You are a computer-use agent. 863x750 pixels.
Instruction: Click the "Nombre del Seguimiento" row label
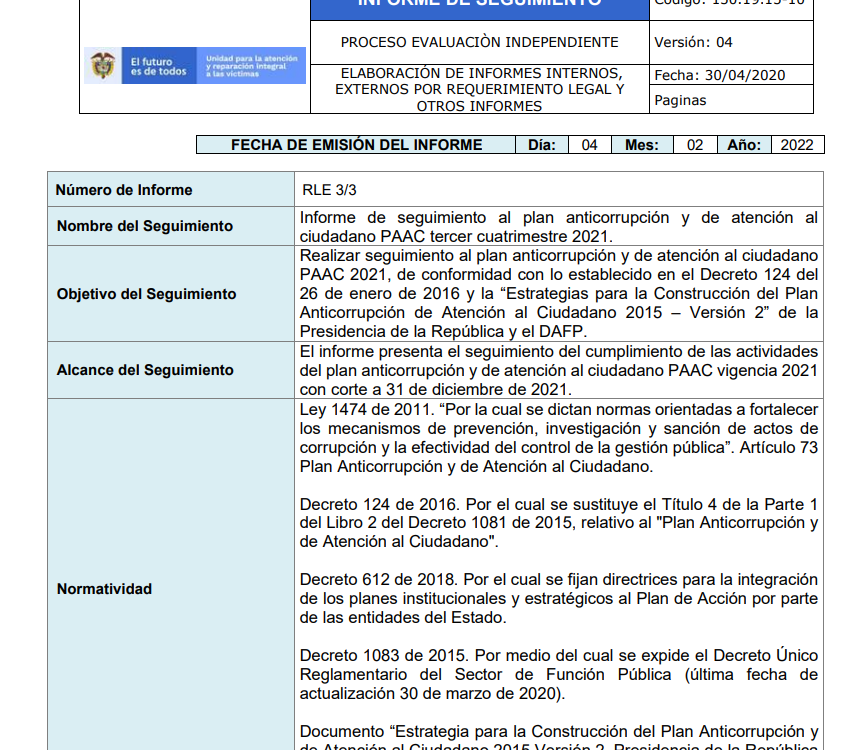click(x=145, y=226)
